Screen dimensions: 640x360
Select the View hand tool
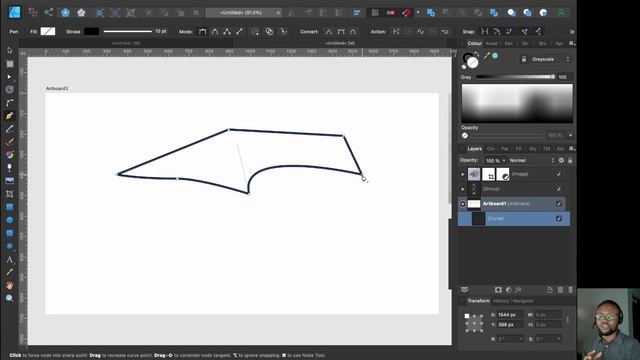(10, 285)
